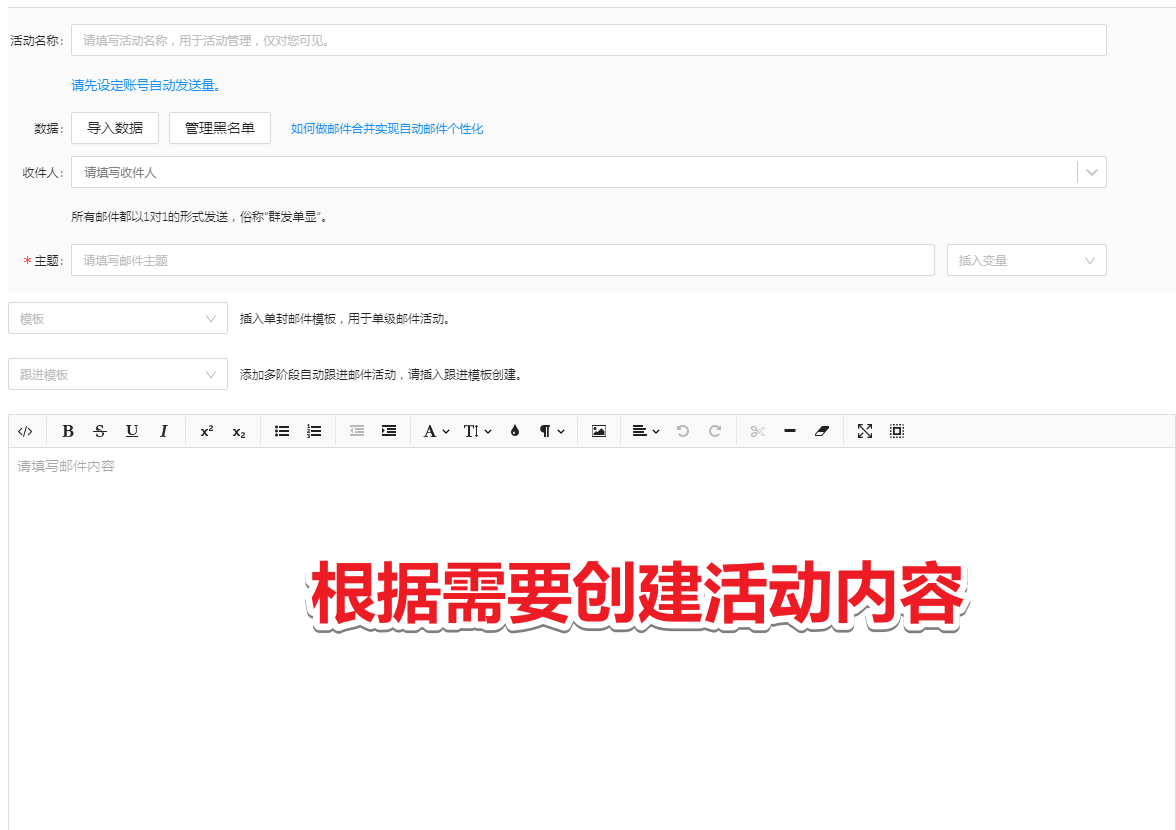1176x830 pixels.
Task: Open text color picker drop icon
Action: pyautogui.click(x=514, y=431)
